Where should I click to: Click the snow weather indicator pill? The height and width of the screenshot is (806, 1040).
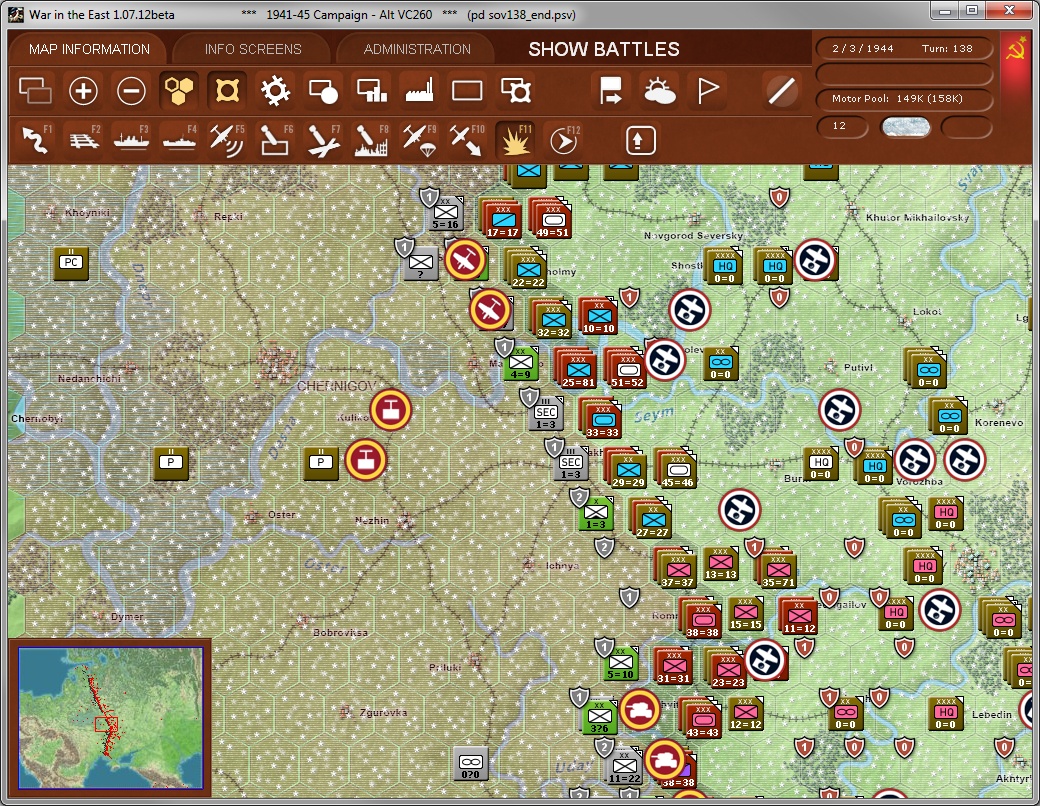(x=905, y=127)
